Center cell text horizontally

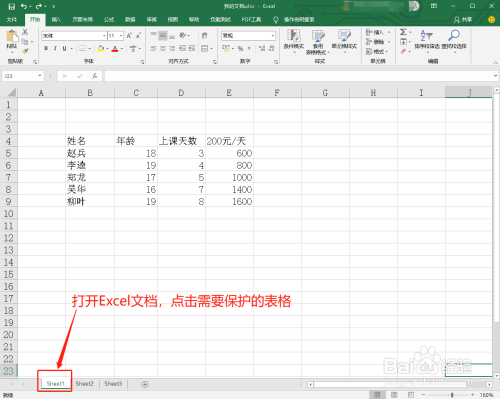[163, 49]
